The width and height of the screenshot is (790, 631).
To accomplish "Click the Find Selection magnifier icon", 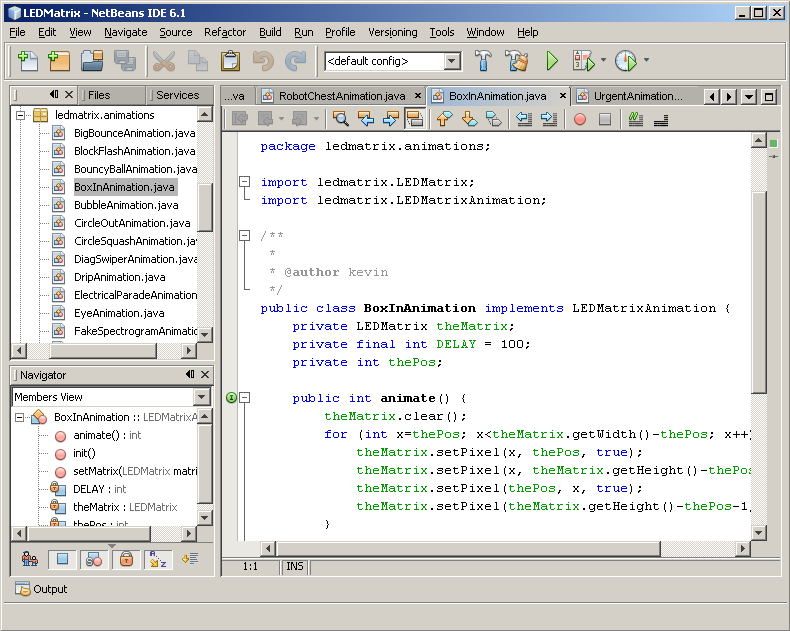I will point(341,119).
